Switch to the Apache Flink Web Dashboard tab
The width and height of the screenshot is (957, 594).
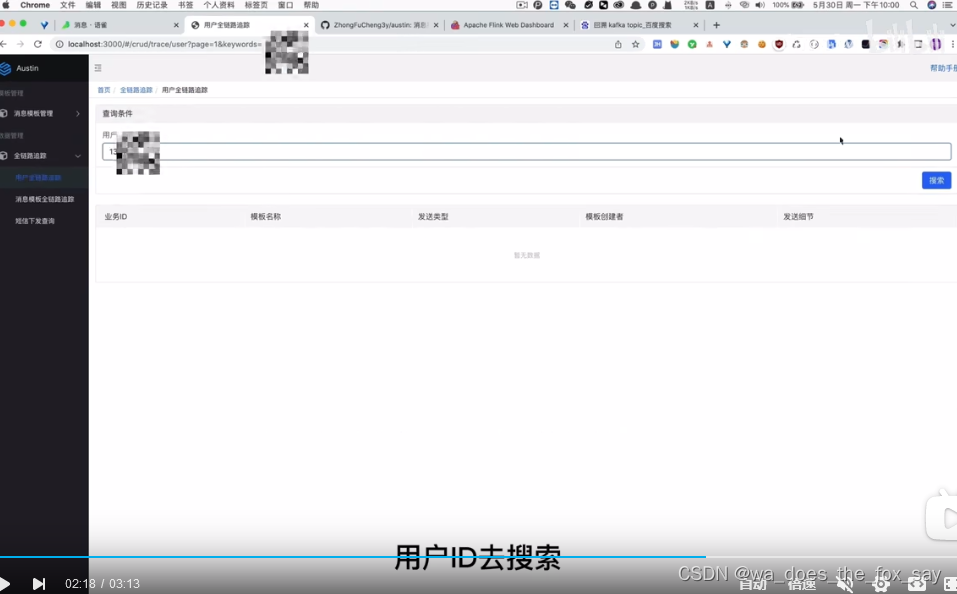[x=508, y=24]
